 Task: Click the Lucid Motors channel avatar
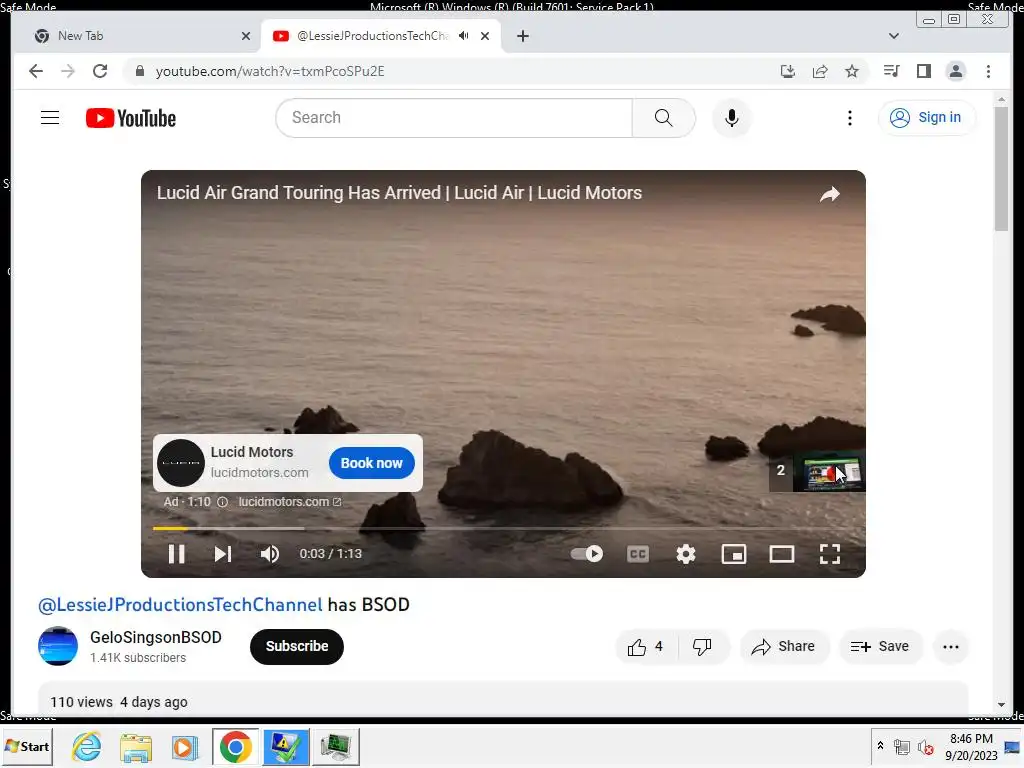tap(181, 463)
